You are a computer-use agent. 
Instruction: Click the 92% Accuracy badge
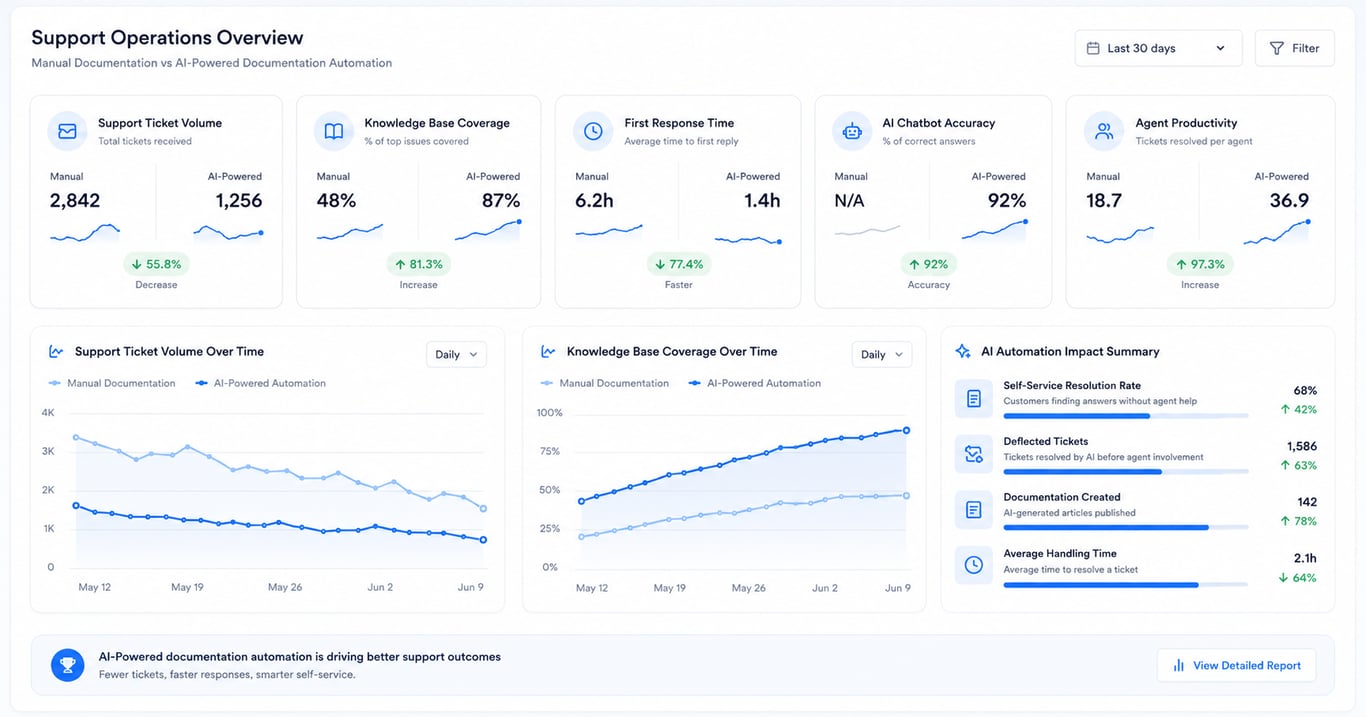(x=928, y=265)
